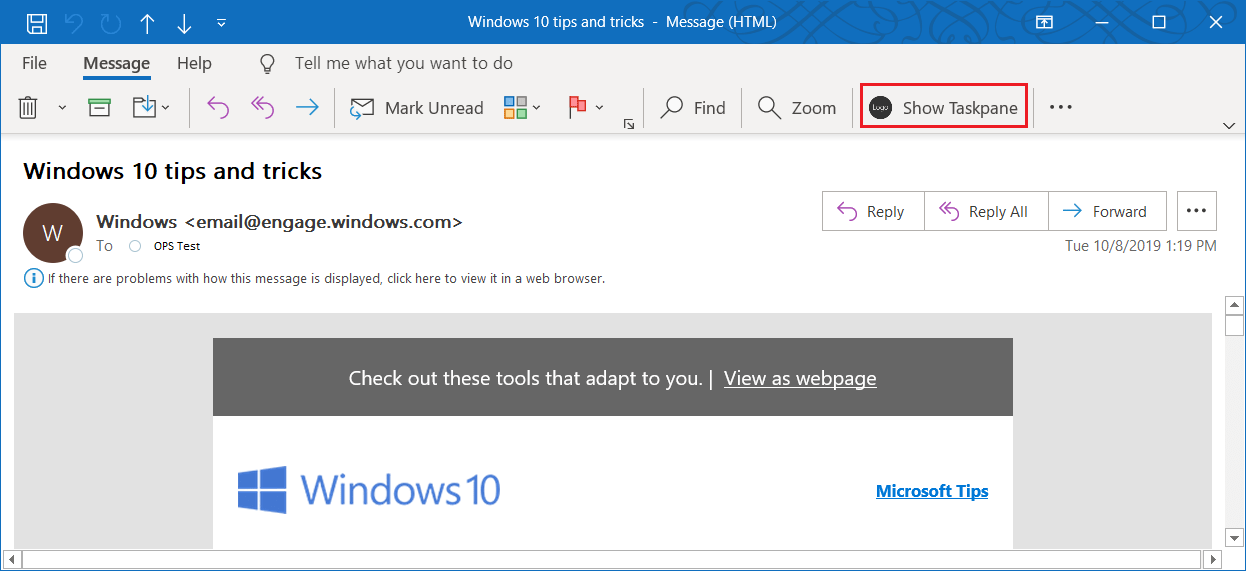Expand the ribbon with the chevron arrow
The height and width of the screenshot is (571, 1246).
tap(1229, 125)
